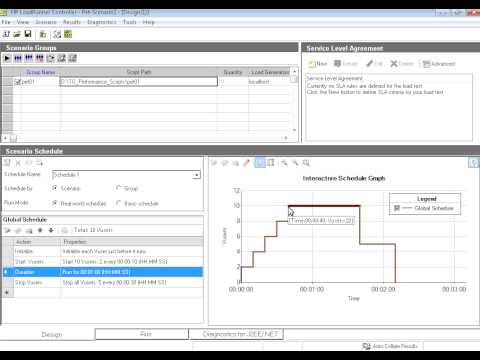
Task: Open the Tools menu
Action: (x=130, y=22)
